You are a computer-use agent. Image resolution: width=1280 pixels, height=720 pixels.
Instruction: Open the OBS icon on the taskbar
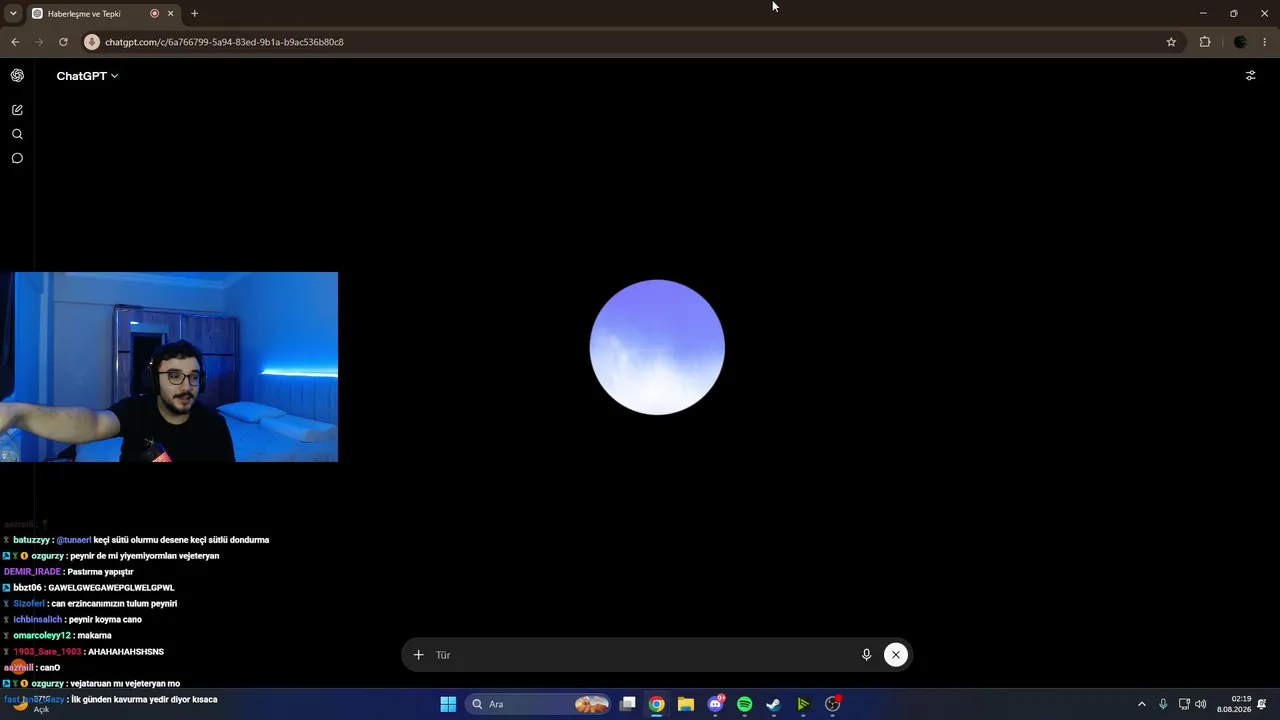coord(832,704)
